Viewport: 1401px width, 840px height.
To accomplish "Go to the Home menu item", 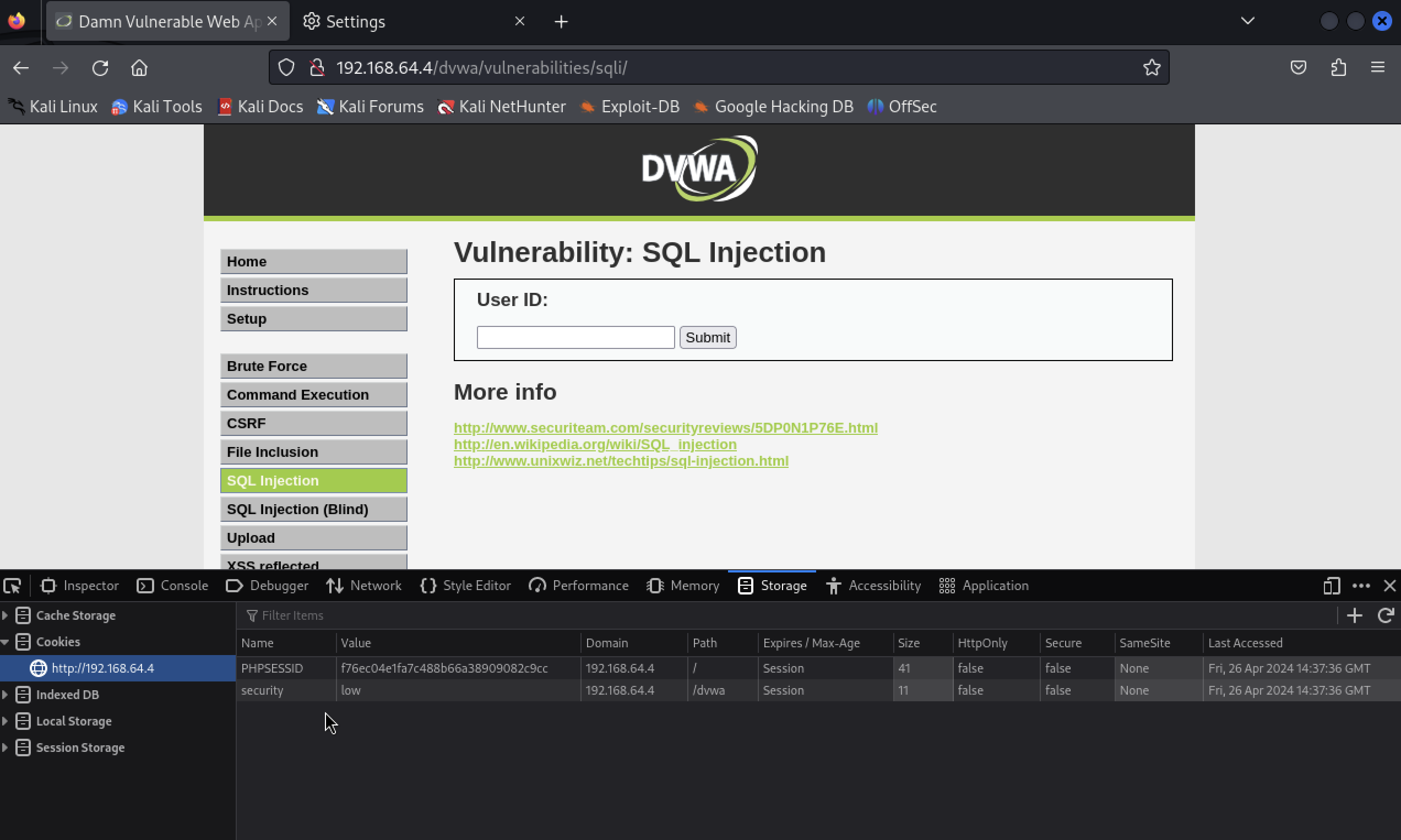I will pyautogui.click(x=314, y=261).
